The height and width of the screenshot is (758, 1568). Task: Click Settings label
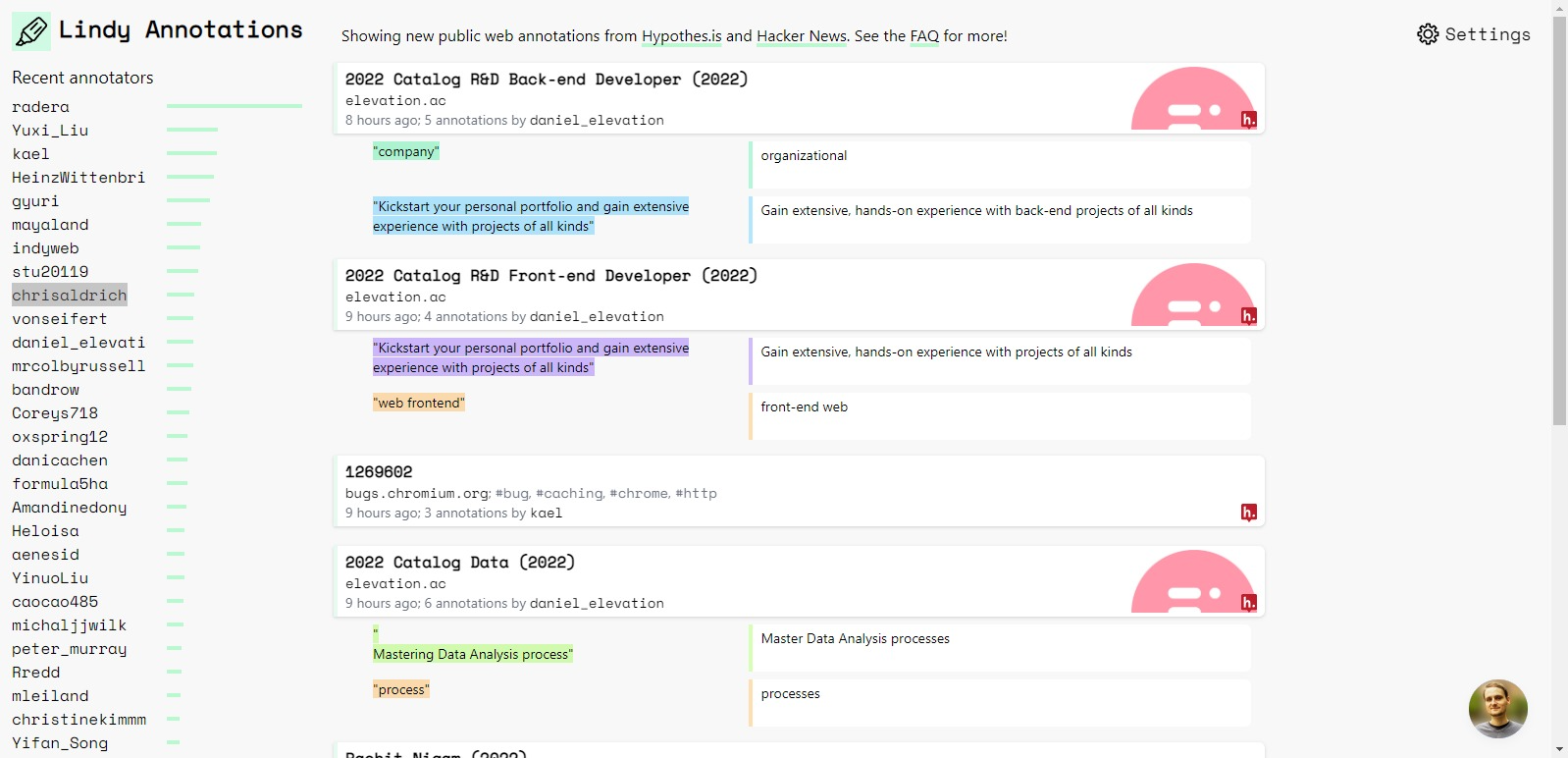tap(1488, 34)
